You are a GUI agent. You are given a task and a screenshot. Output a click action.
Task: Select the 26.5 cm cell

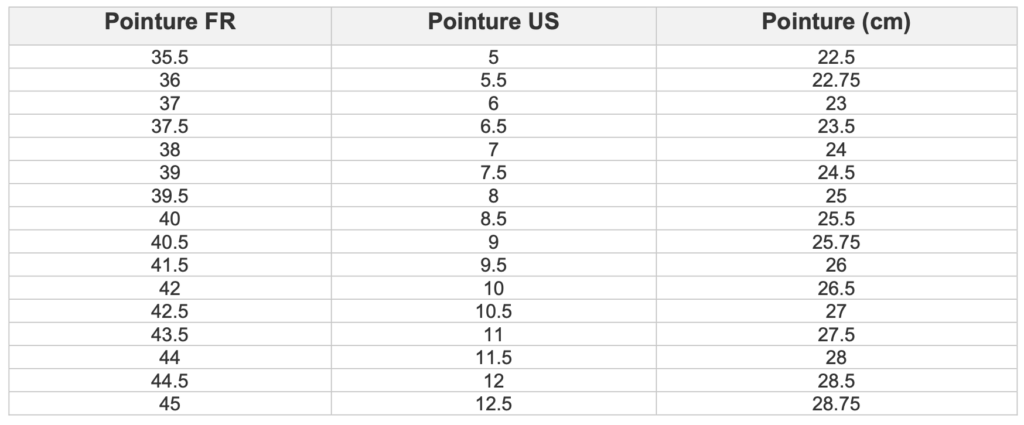click(x=836, y=288)
